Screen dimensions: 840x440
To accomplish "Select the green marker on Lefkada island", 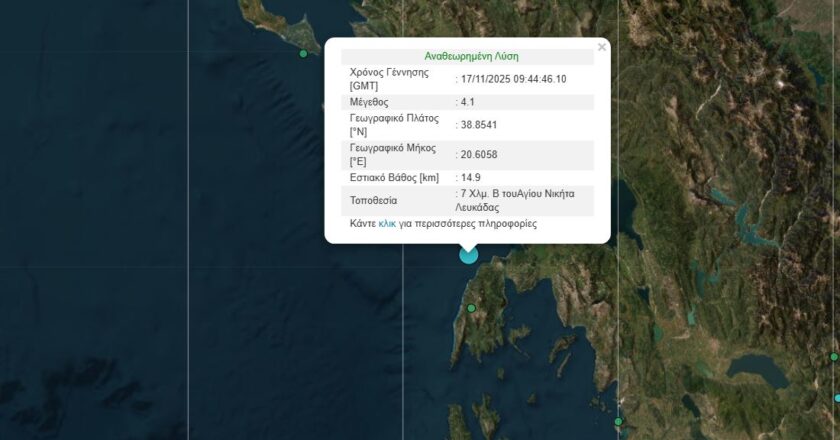I will (x=472, y=308).
